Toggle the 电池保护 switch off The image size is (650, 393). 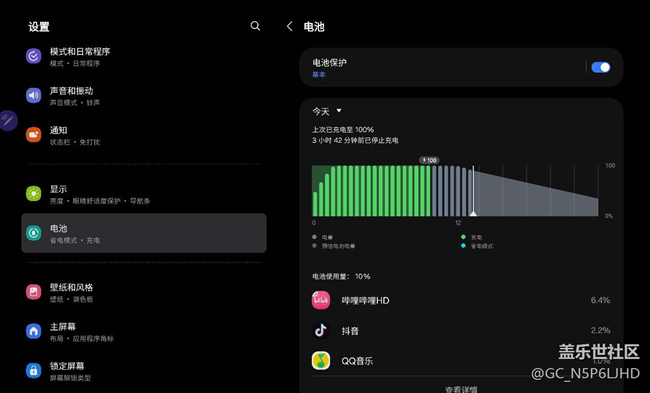pyautogui.click(x=601, y=67)
